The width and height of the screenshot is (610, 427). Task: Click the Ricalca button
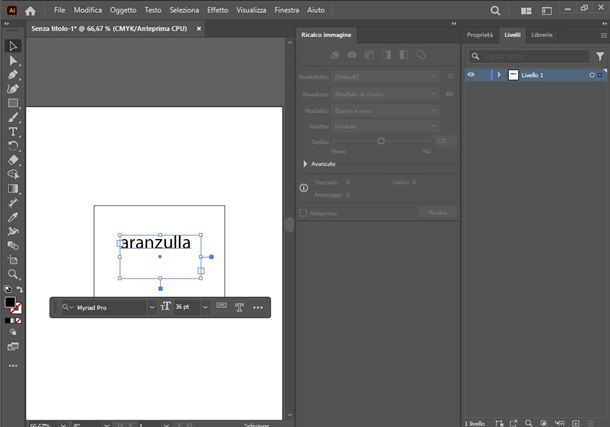pyautogui.click(x=437, y=213)
